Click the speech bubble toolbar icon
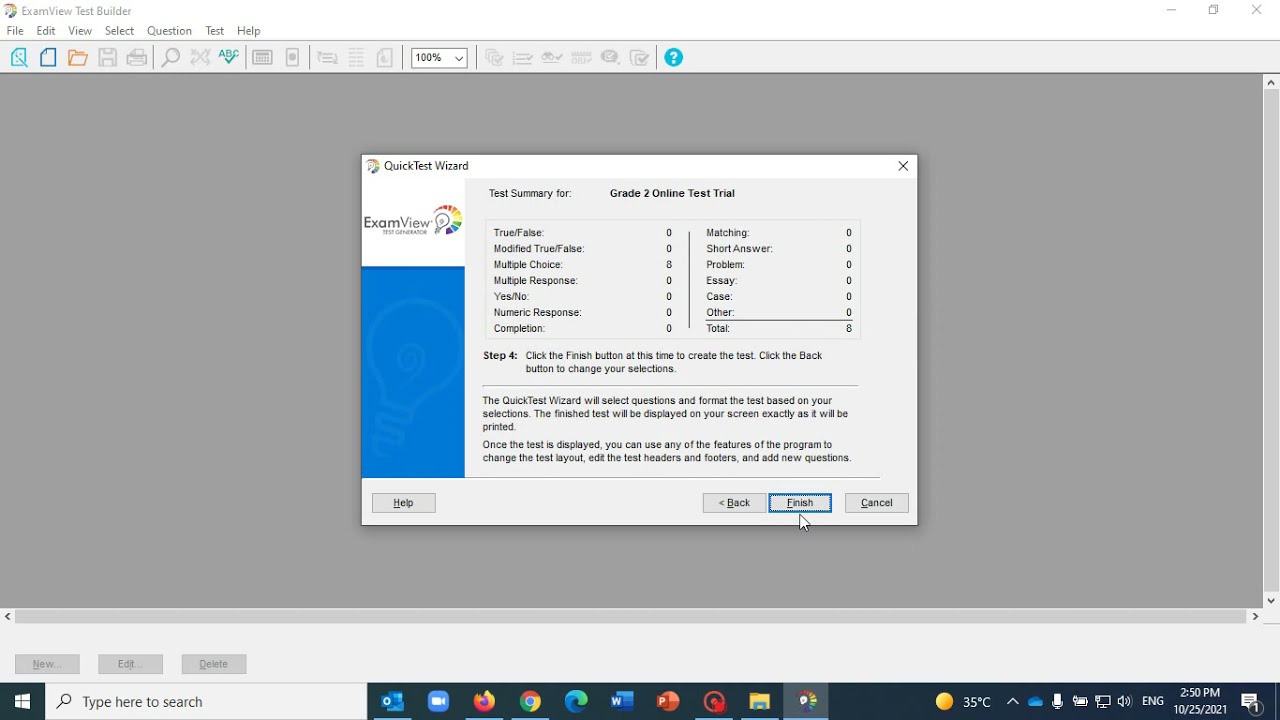The image size is (1280, 720). tap(610, 58)
